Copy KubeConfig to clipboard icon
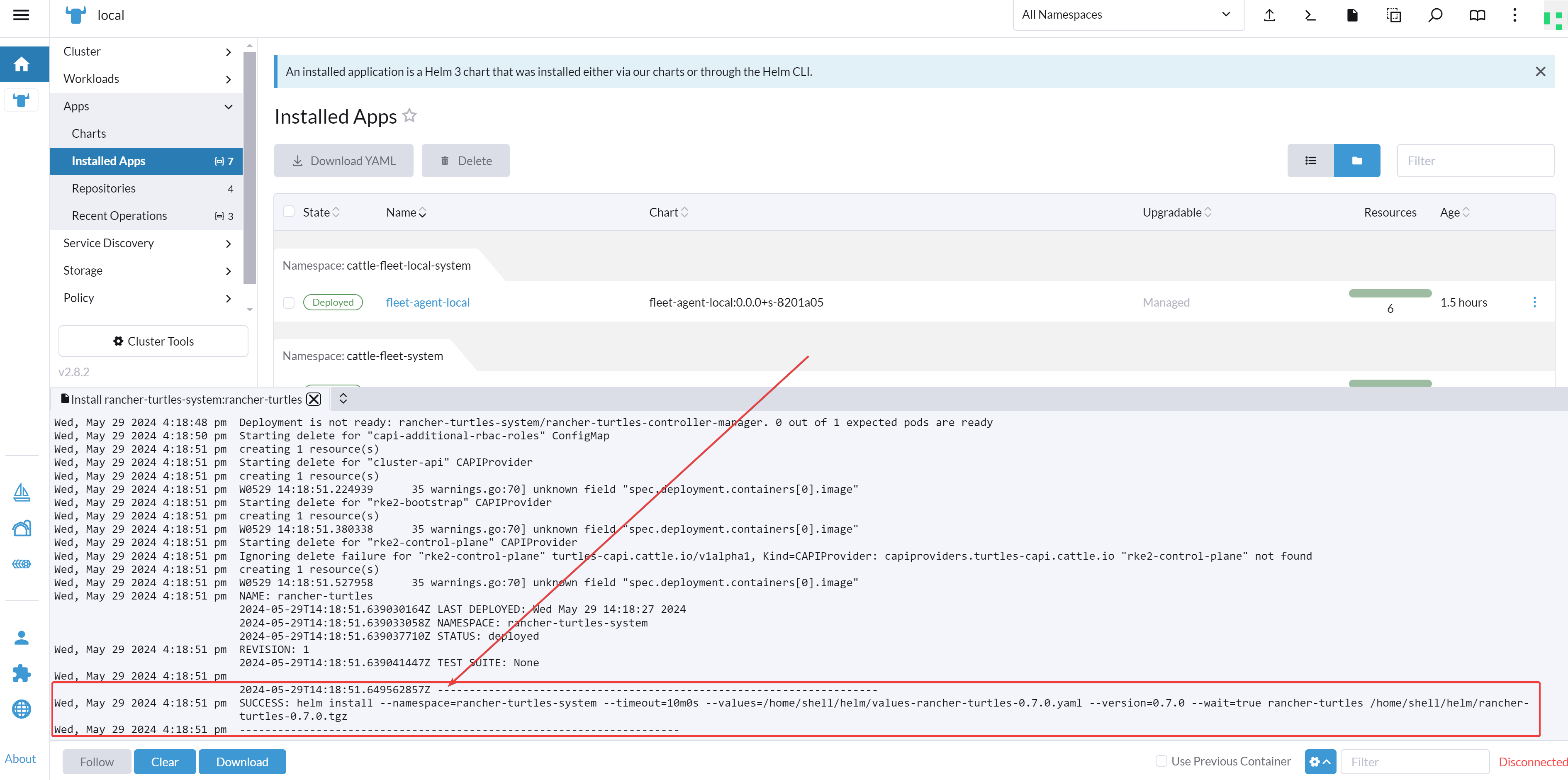Viewport: 1568px width, 780px height. coord(1393,15)
